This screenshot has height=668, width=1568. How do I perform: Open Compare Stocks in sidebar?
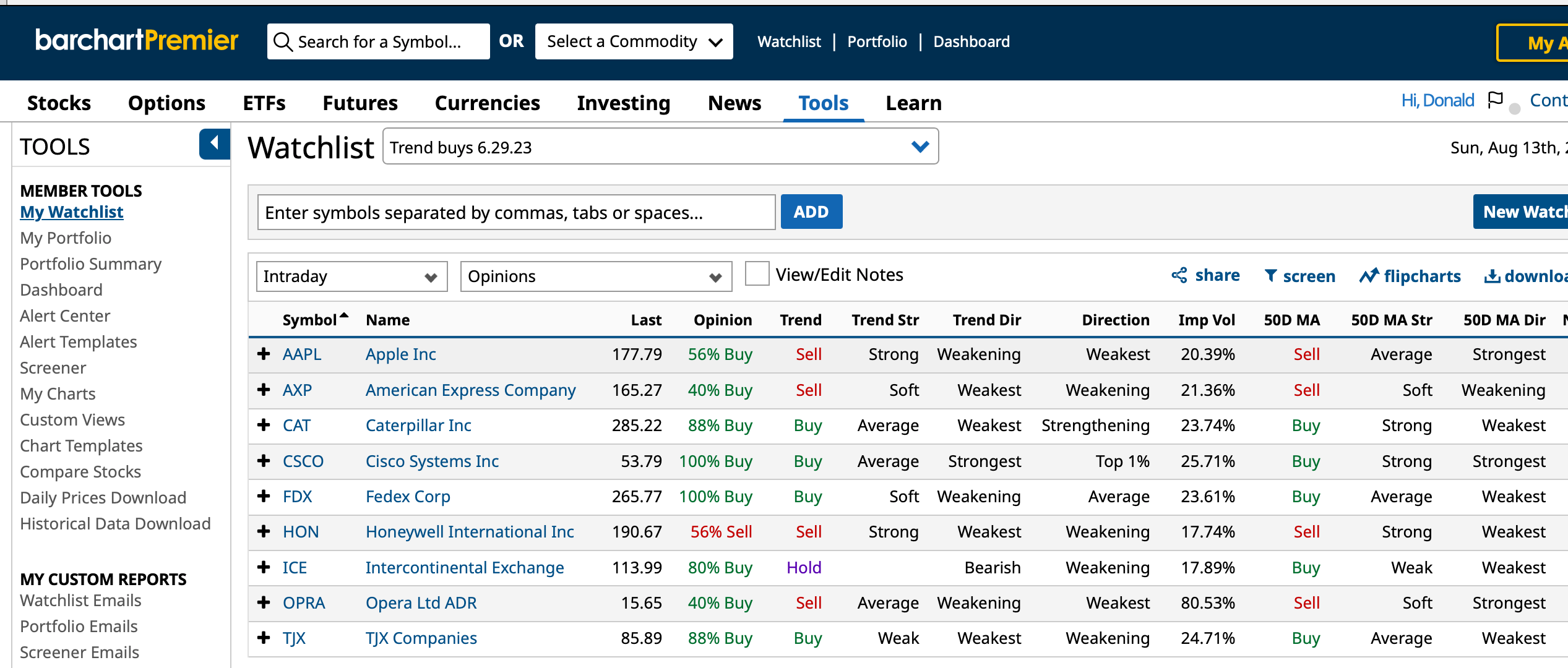pyautogui.click(x=80, y=471)
